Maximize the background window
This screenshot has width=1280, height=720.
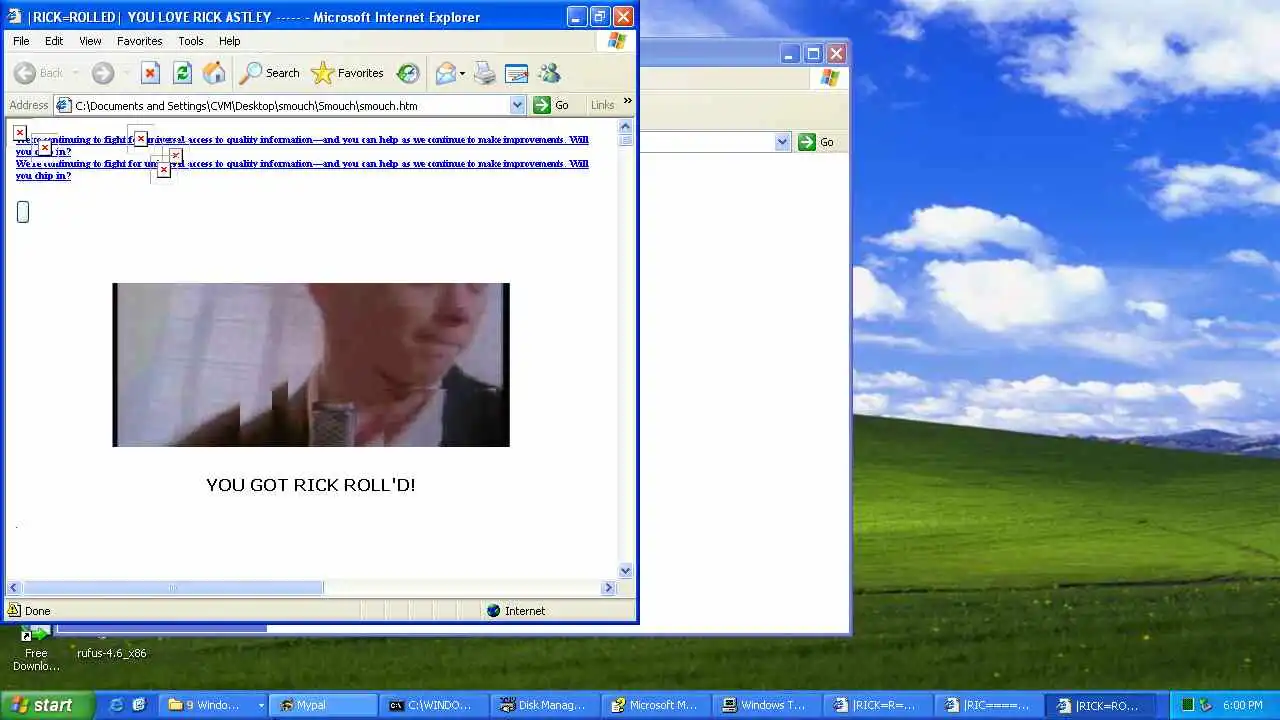coord(813,54)
